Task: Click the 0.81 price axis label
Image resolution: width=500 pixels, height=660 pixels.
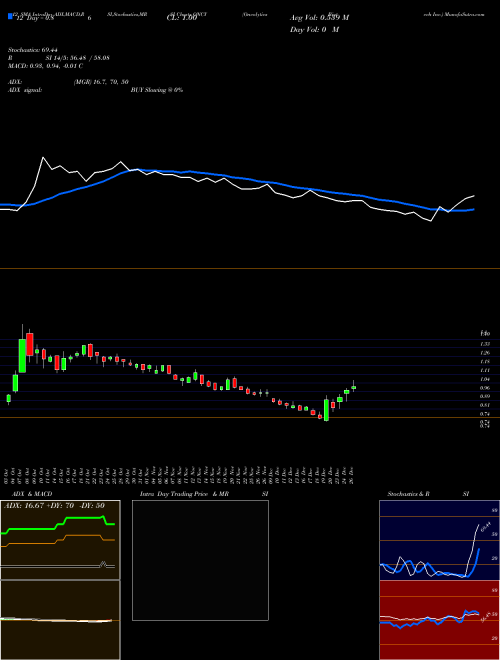Action: click(485, 405)
